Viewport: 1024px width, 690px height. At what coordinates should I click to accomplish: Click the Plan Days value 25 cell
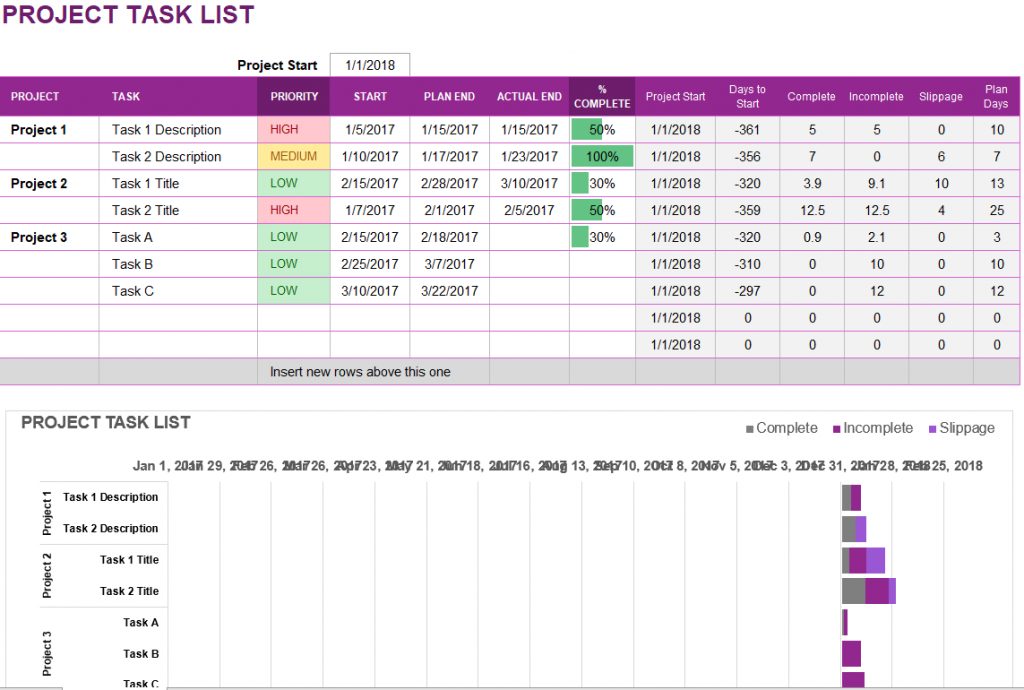tap(996, 210)
